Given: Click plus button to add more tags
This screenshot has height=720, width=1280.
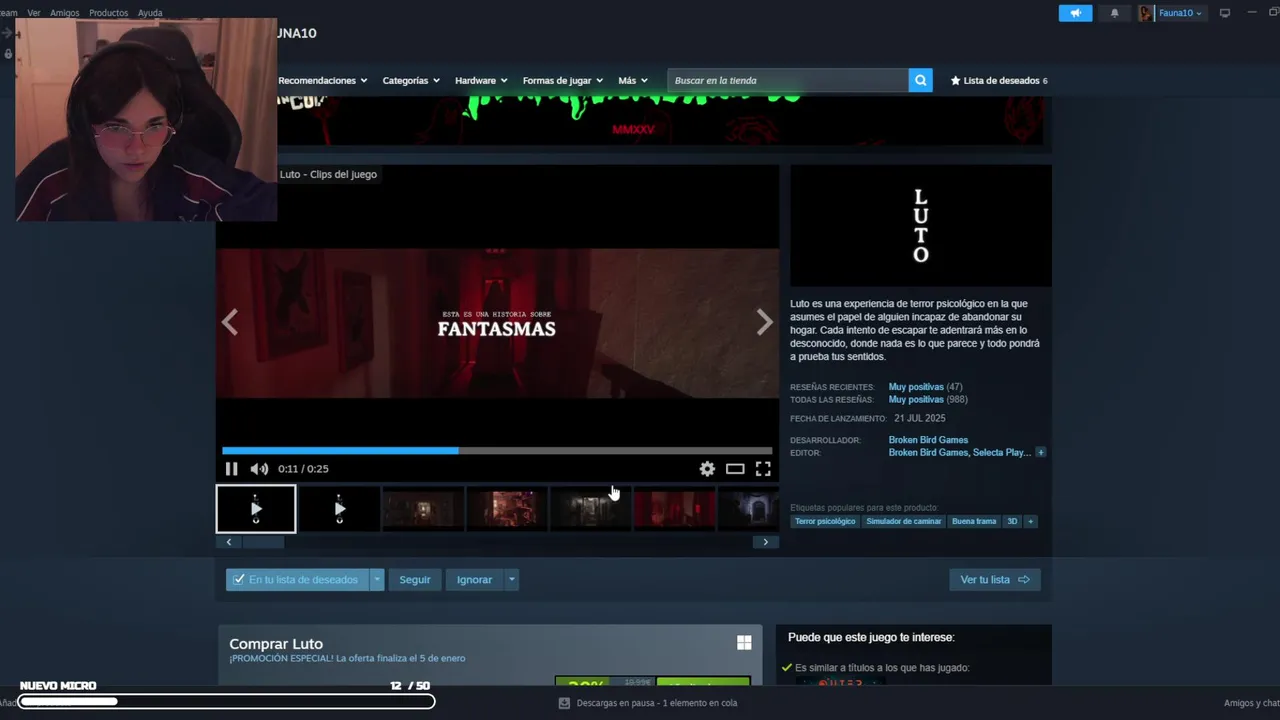Looking at the screenshot, I should point(1030,521).
